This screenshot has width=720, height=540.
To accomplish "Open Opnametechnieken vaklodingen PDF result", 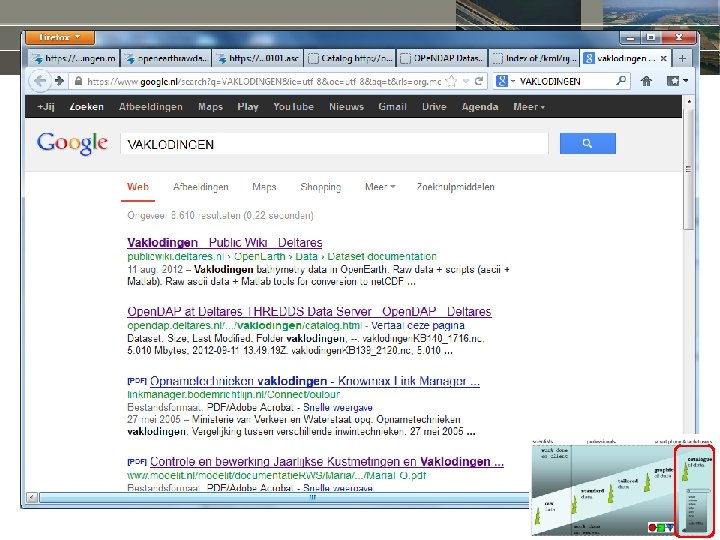I will 315,381.
